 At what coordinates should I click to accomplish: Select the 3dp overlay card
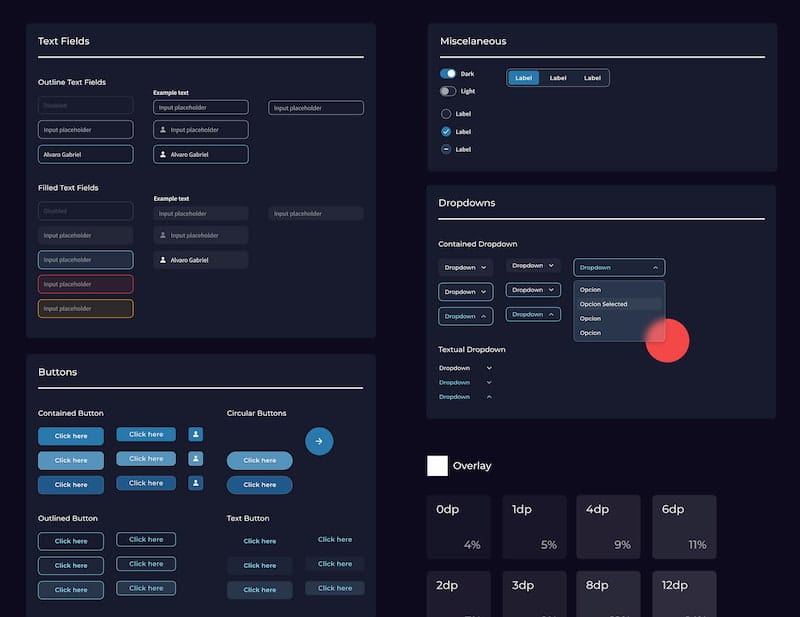[x=534, y=594]
